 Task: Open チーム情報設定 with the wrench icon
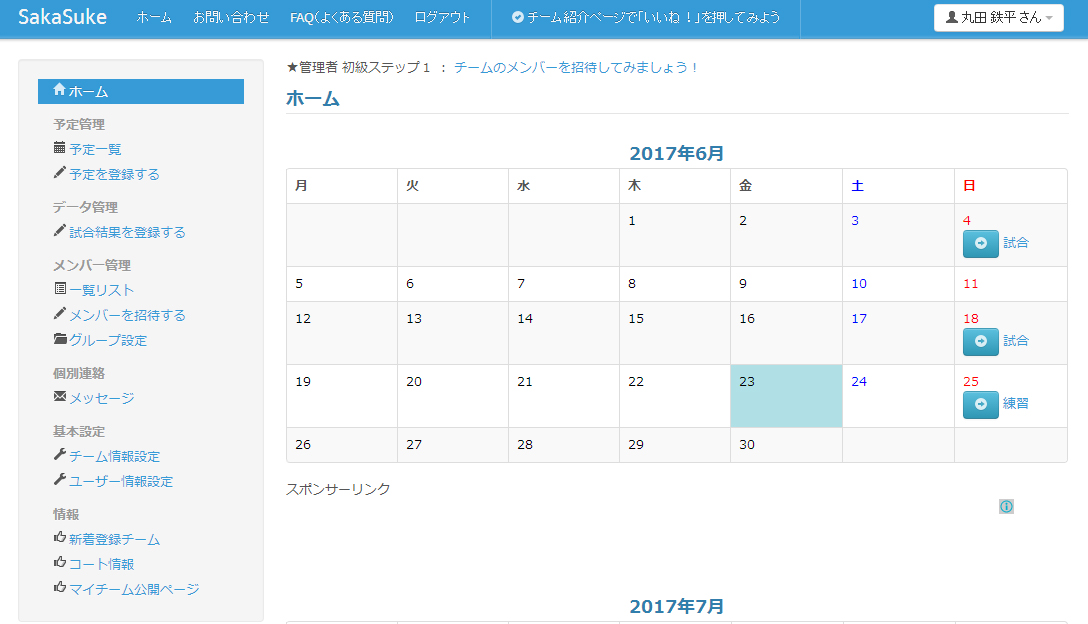[114, 456]
